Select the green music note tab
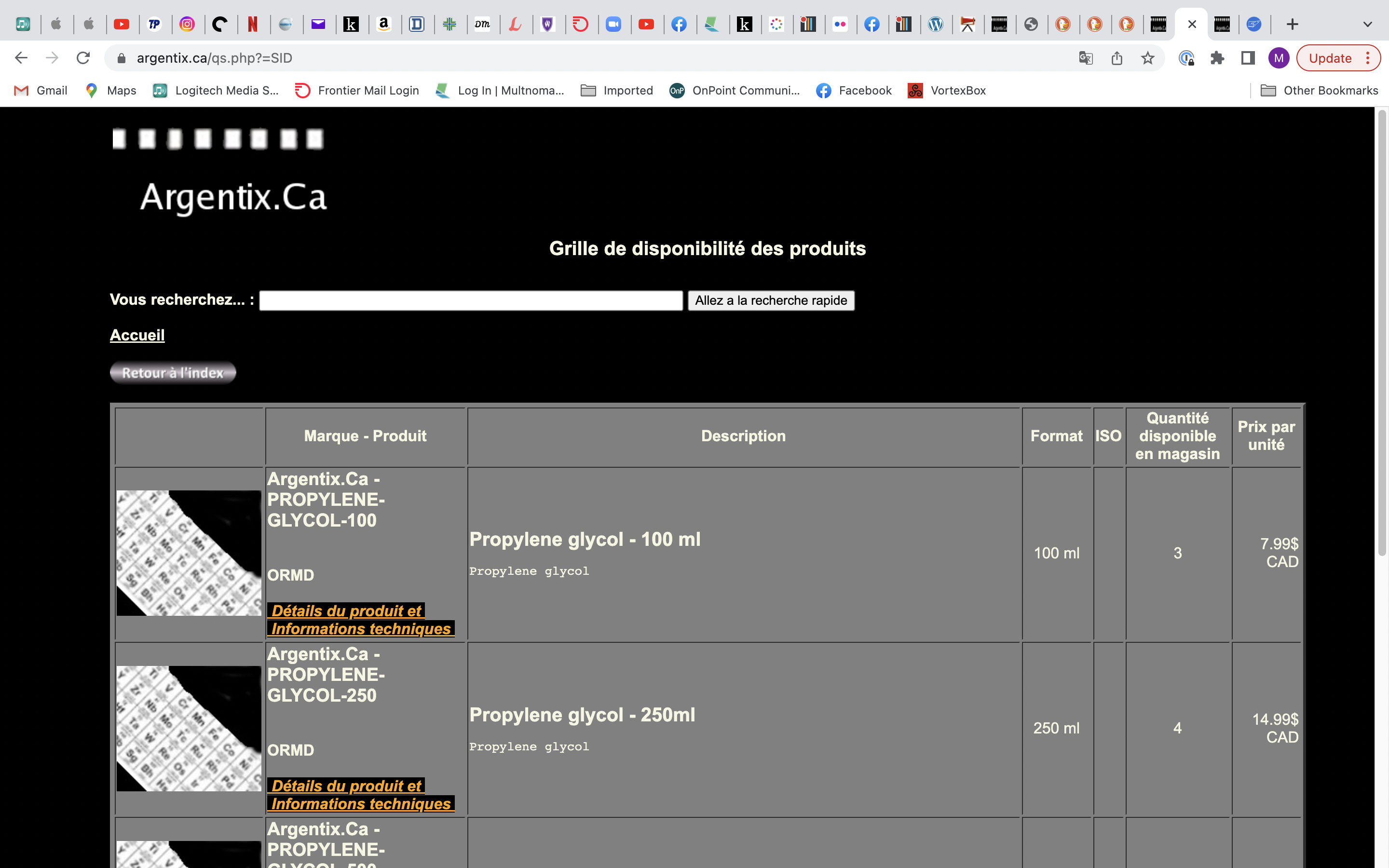This screenshot has height=868, width=1389. click(23, 24)
